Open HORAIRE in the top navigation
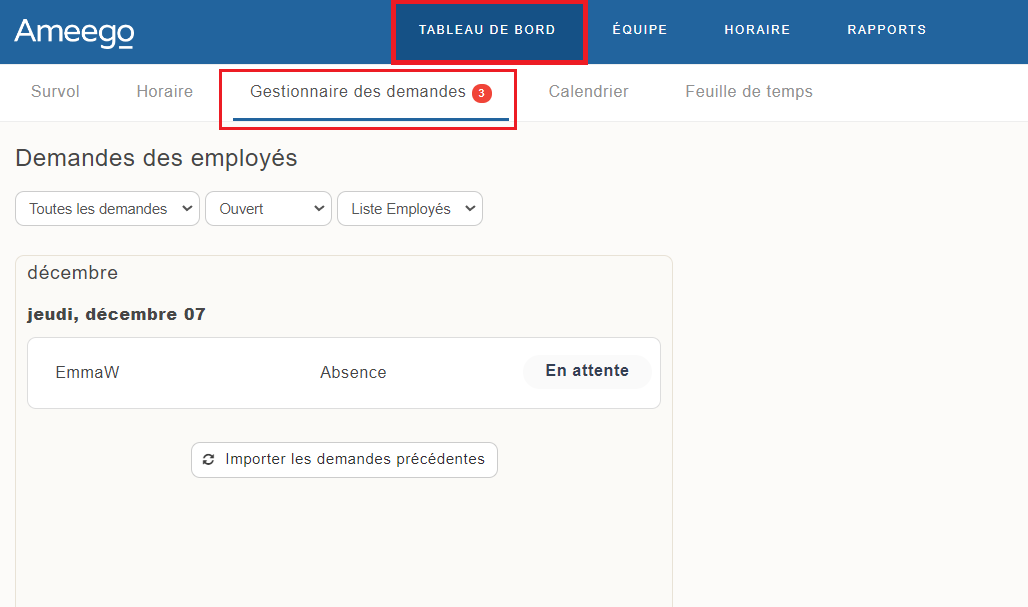This screenshot has height=607, width=1028. point(757,30)
